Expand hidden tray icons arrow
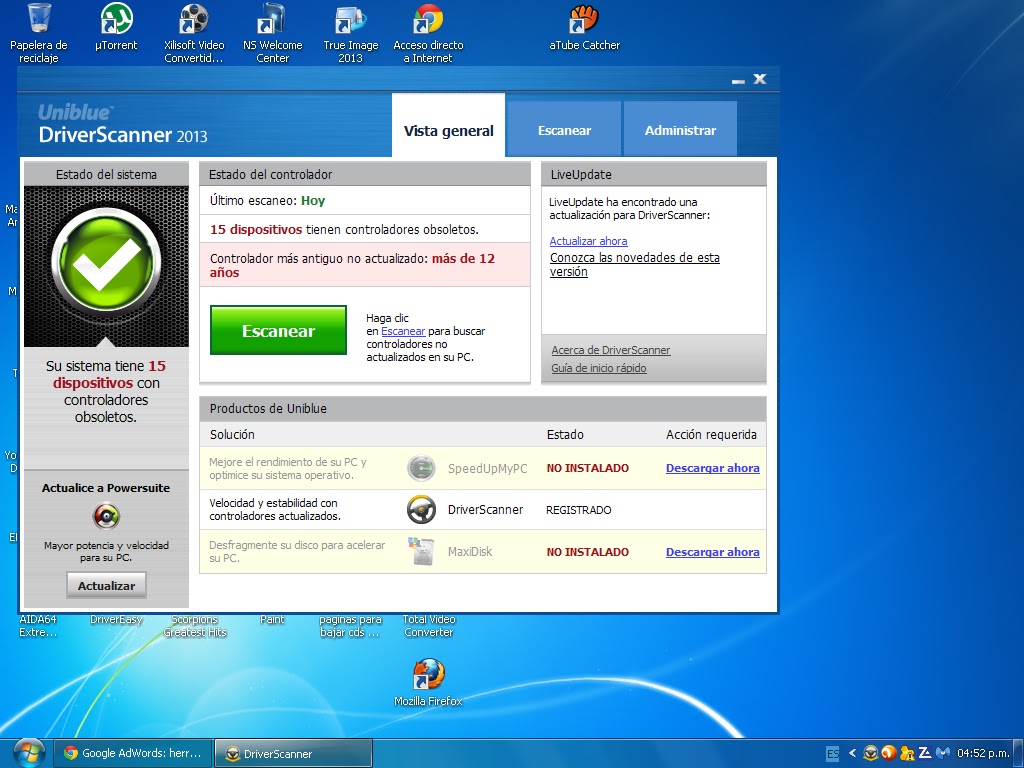This screenshot has width=1024, height=768. pyautogui.click(x=852, y=753)
